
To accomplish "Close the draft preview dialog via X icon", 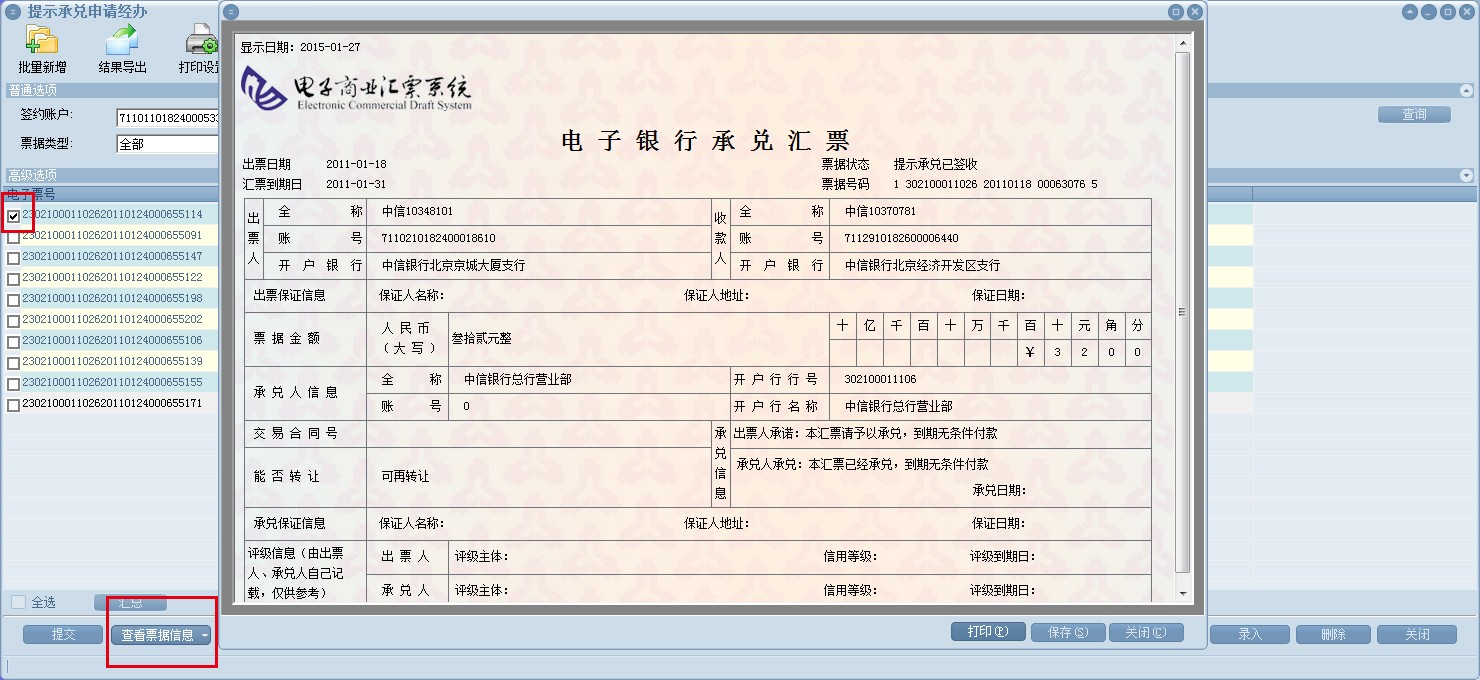I will pyautogui.click(x=1194, y=12).
